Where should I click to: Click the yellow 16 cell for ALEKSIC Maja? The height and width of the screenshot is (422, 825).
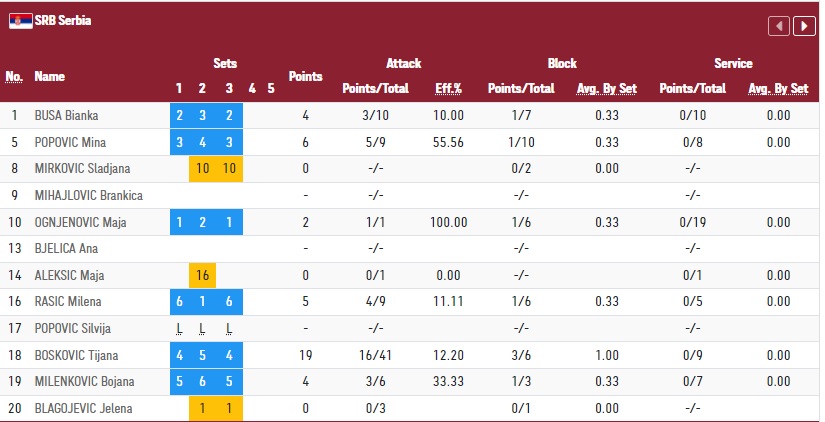coord(202,275)
